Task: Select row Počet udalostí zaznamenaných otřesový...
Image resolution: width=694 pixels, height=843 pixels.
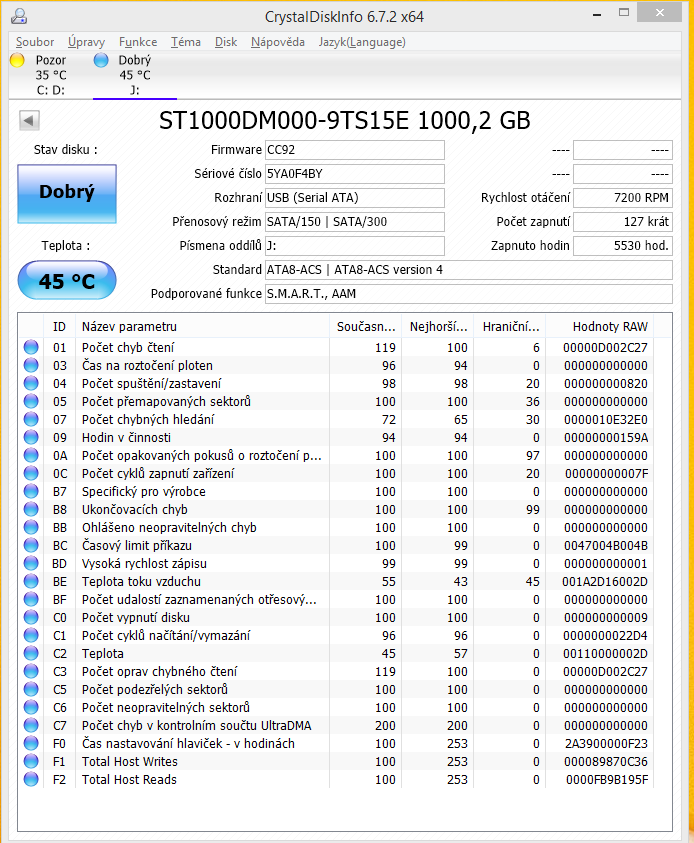Action: coord(336,599)
